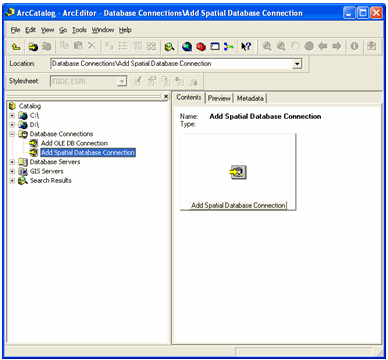Click the Add Spatial Database Connection thumbnail

[238, 172]
